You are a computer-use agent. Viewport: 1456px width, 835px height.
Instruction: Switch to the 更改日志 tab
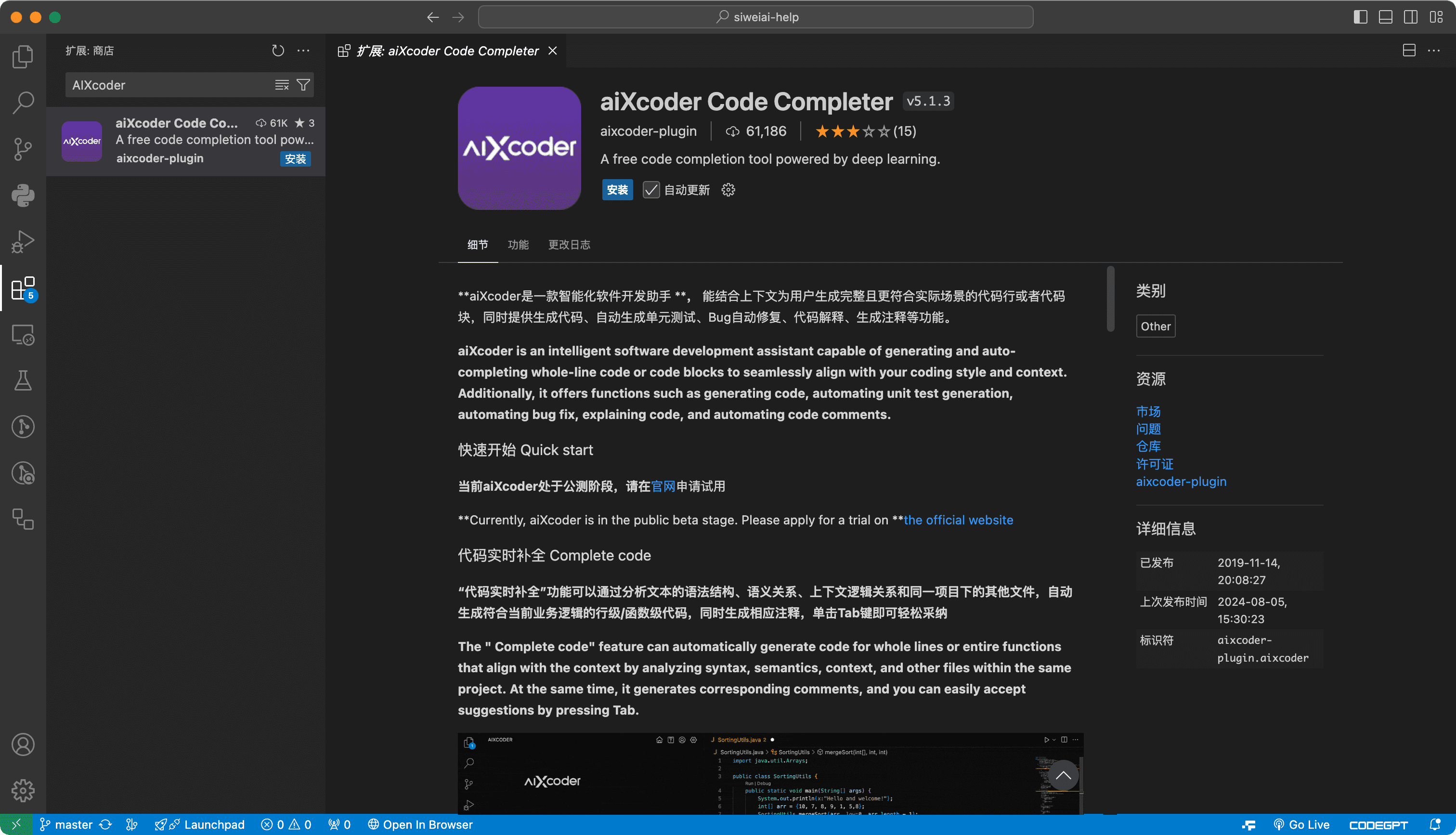569,244
